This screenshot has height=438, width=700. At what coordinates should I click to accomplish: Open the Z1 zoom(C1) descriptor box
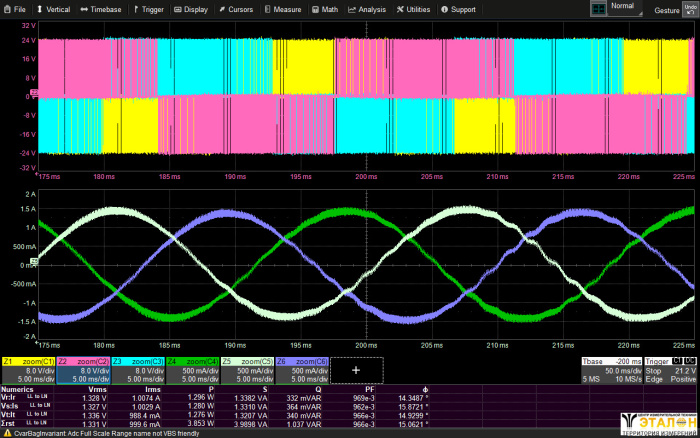(x=27, y=370)
